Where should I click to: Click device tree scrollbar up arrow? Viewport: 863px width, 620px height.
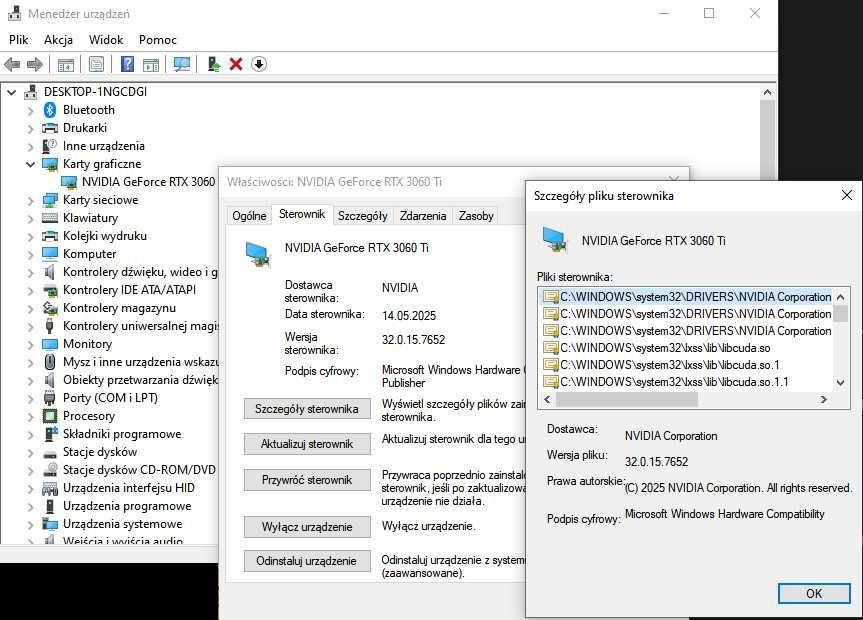(767, 93)
